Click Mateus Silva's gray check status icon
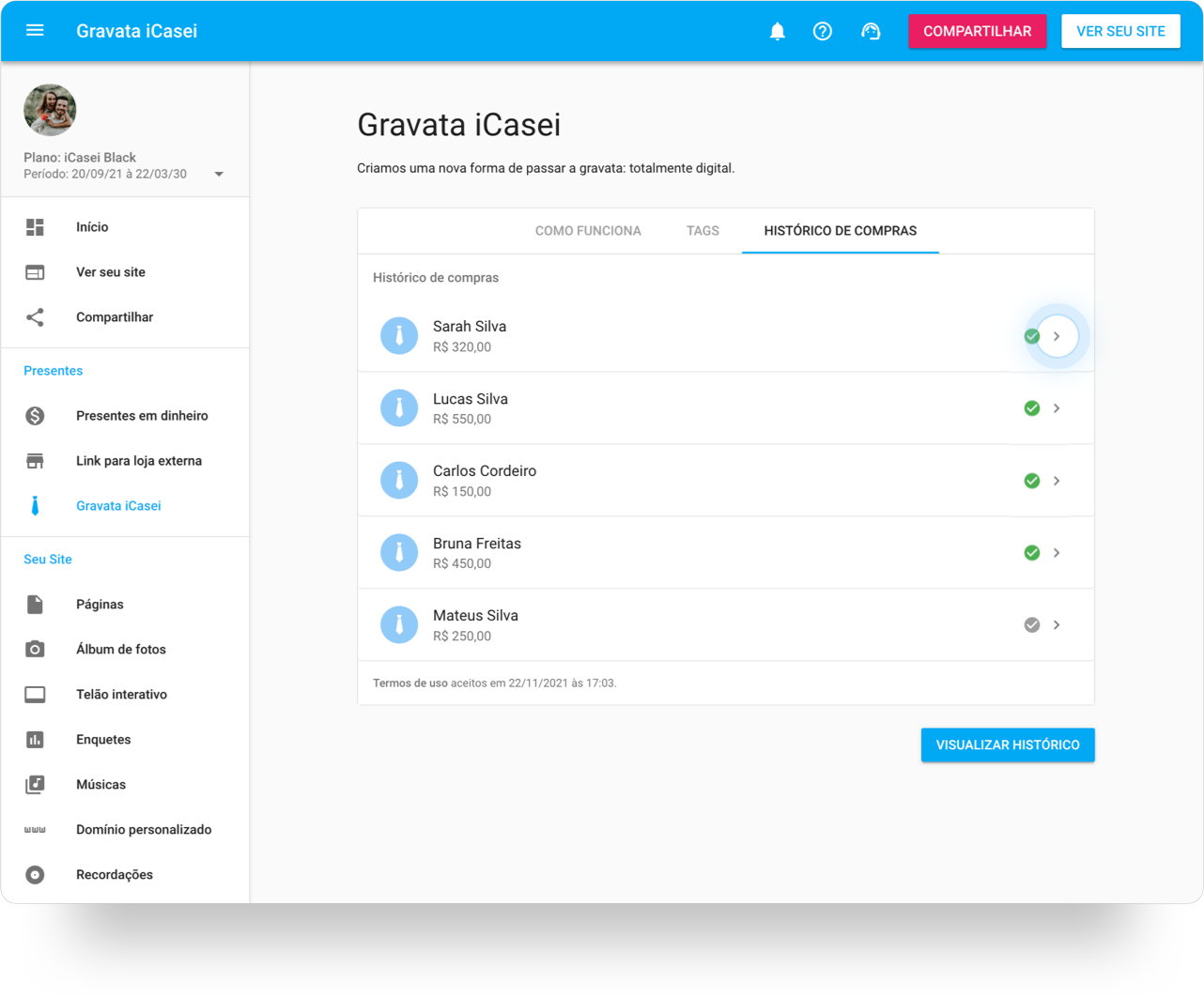The height and width of the screenshot is (998, 1204). point(1032,625)
